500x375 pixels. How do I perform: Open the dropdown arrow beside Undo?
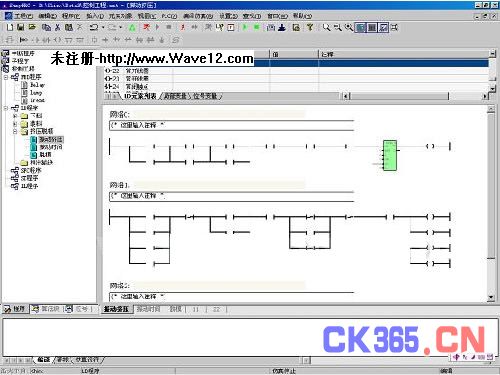(x=103, y=27)
